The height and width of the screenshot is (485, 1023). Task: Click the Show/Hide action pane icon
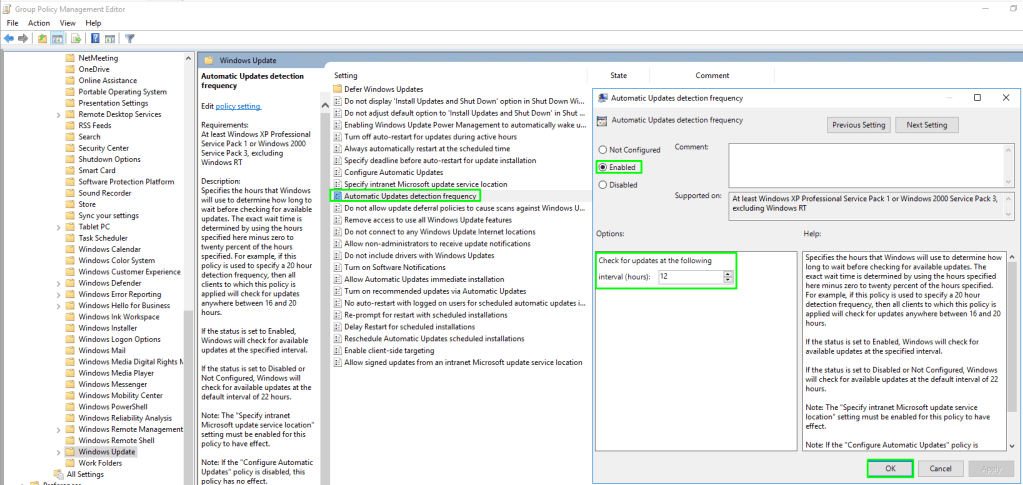(x=110, y=39)
